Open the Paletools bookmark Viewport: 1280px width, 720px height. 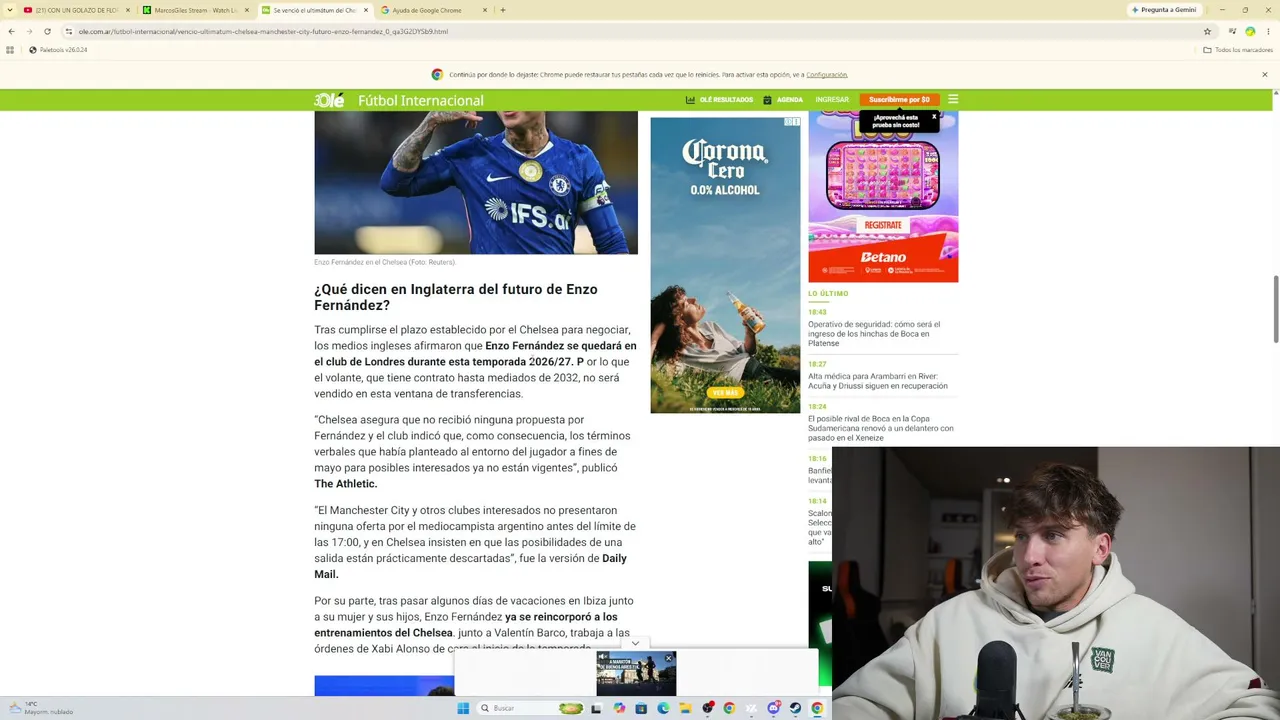(x=58, y=50)
